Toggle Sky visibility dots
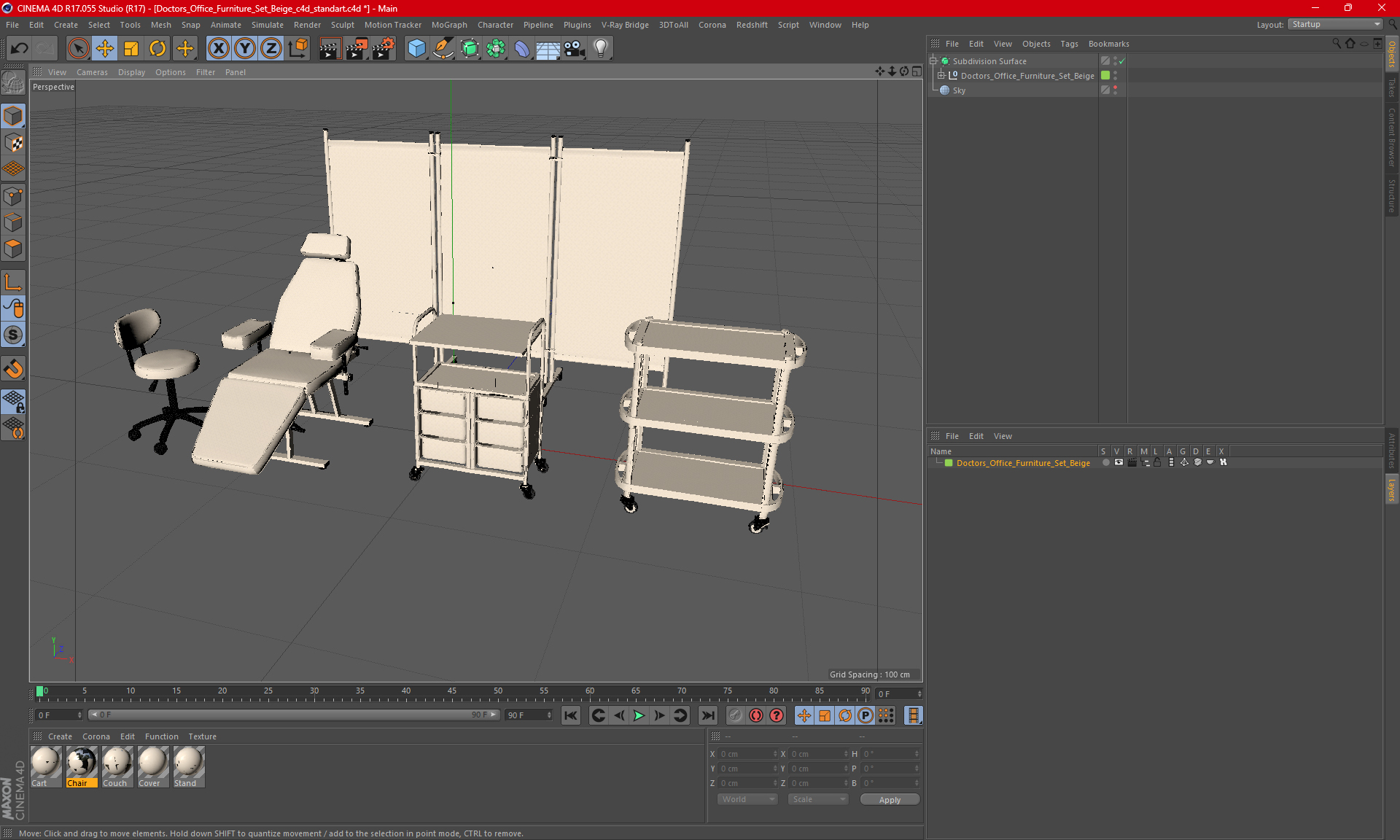 [x=1115, y=90]
